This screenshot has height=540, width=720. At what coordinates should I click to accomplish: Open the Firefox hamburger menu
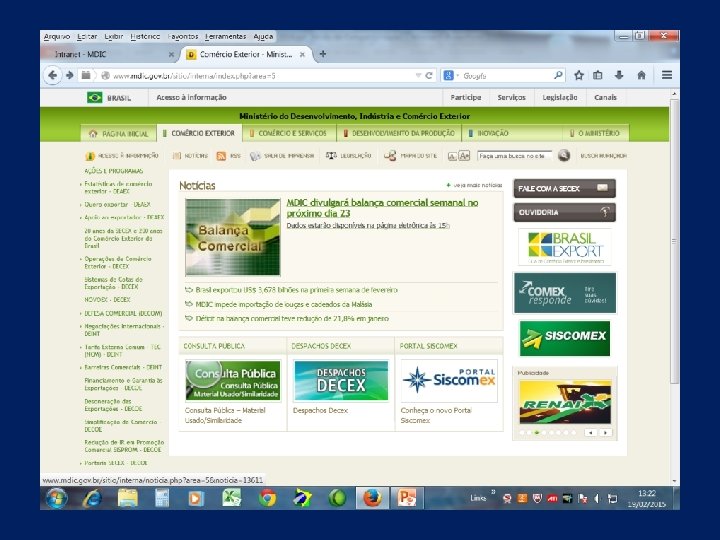667,75
